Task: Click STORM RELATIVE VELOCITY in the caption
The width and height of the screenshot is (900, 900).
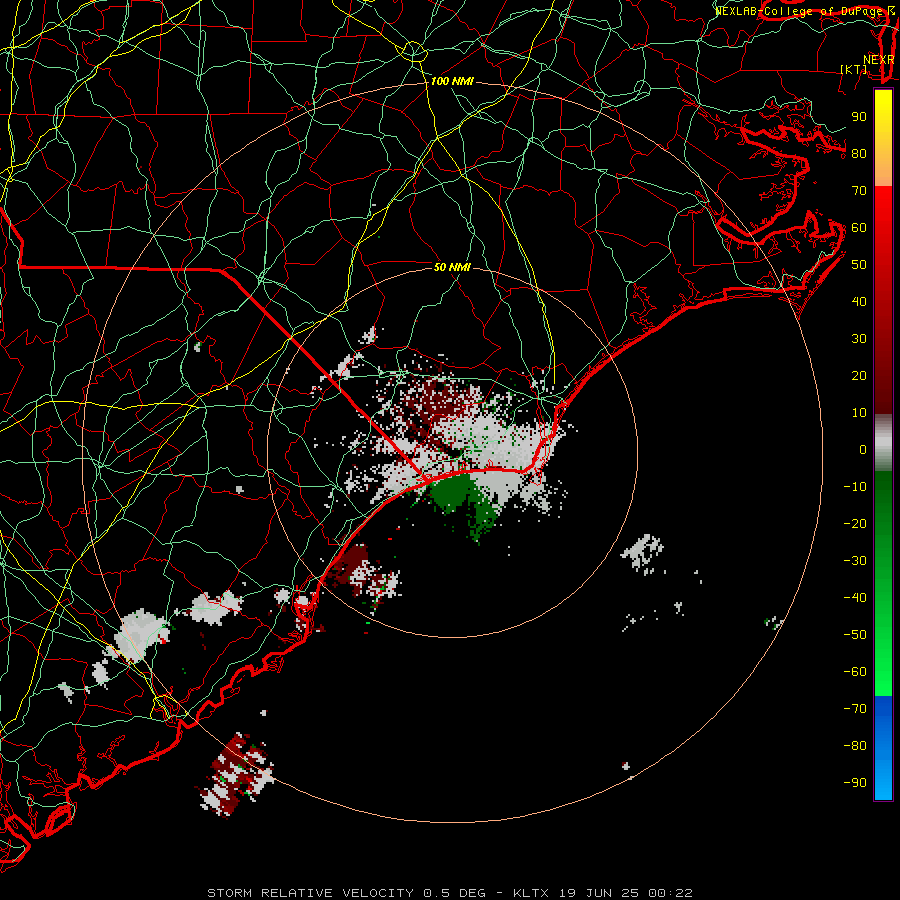Action: pos(310,893)
